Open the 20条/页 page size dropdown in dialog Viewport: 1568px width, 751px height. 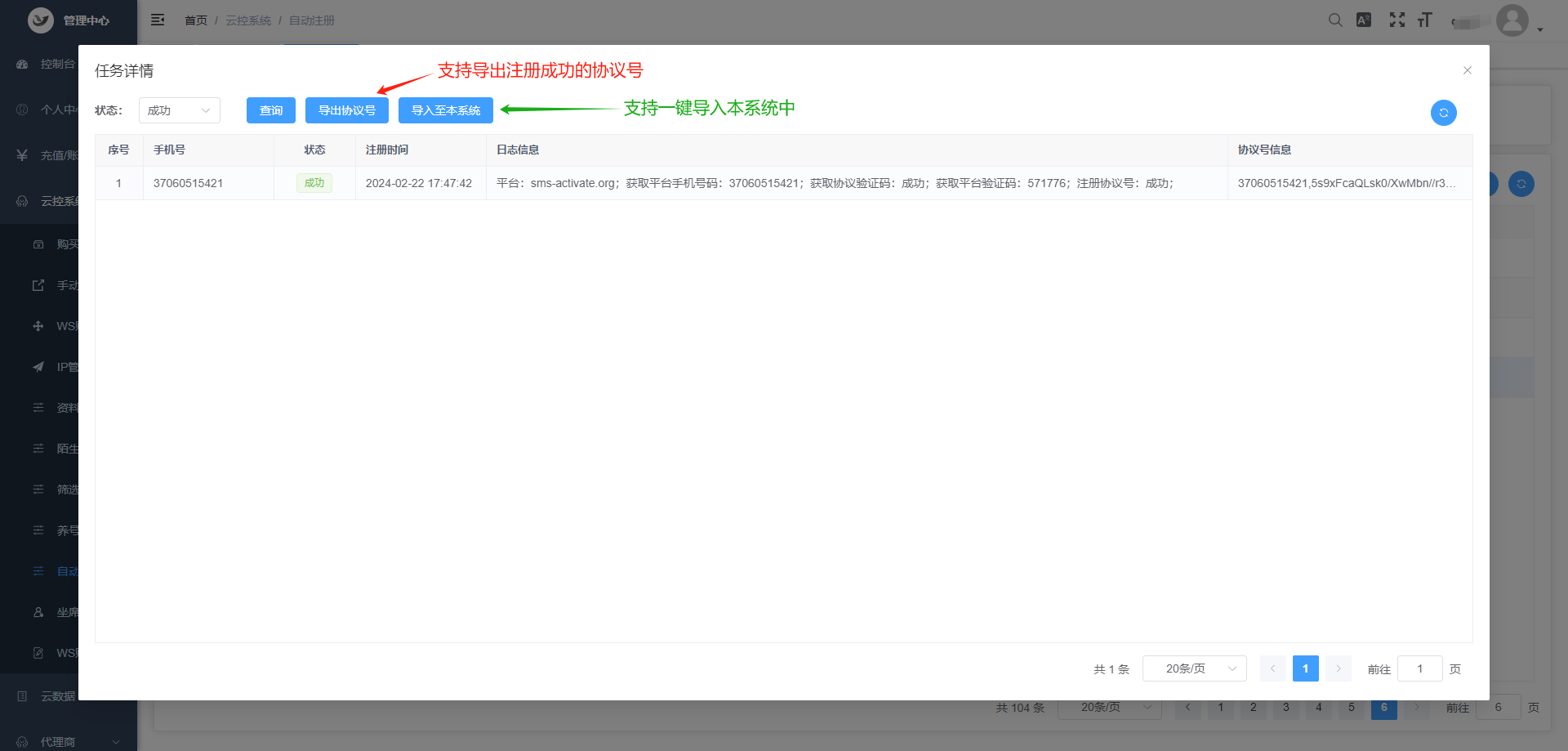(1194, 668)
